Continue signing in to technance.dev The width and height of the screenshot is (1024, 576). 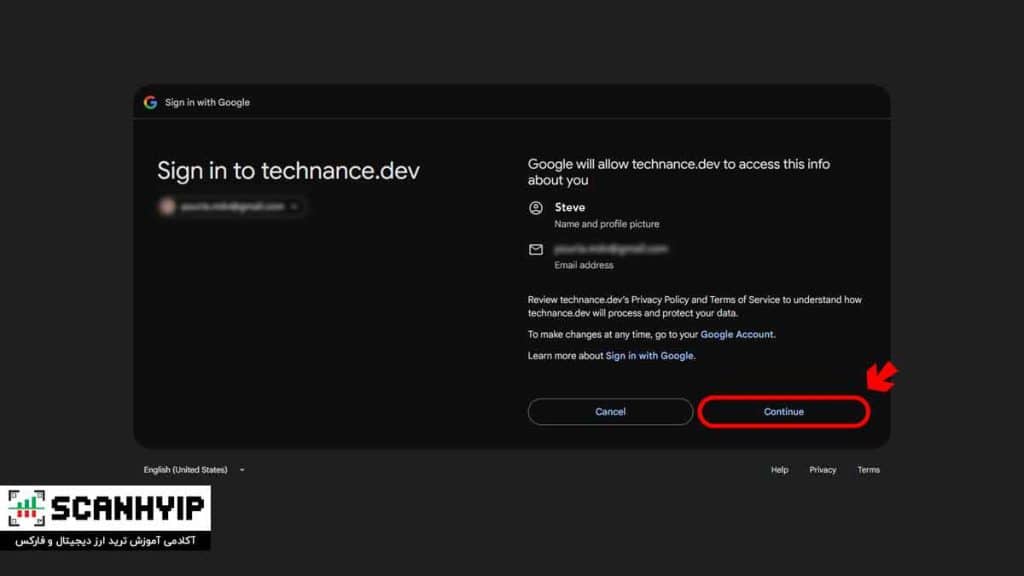coord(784,411)
